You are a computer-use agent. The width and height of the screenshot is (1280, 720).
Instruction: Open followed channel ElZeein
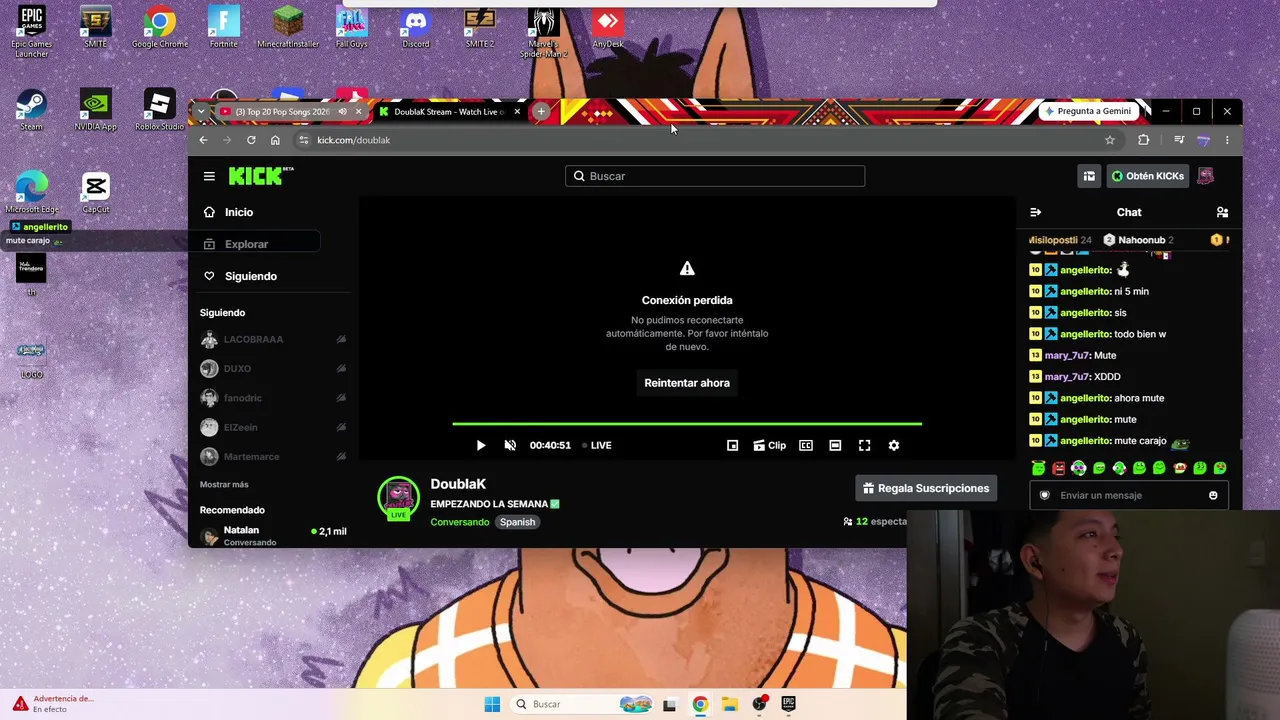point(272,427)
